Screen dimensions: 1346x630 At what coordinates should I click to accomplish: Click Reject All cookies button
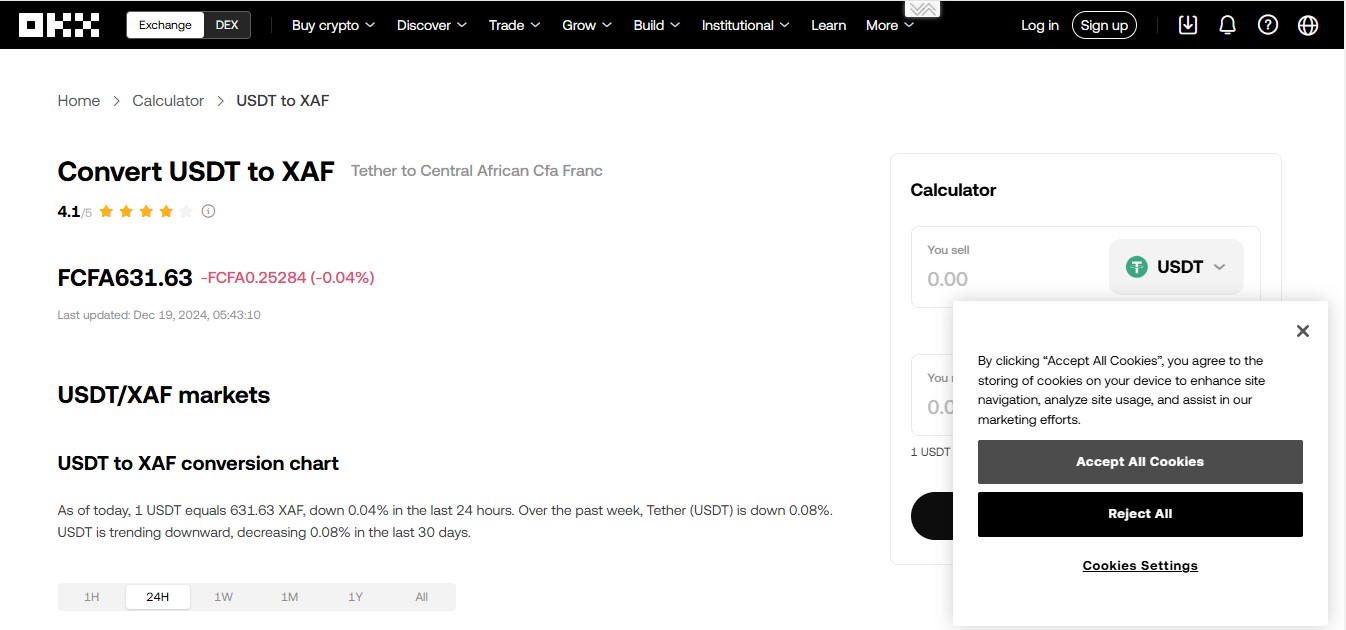(x=1140, y=514)
